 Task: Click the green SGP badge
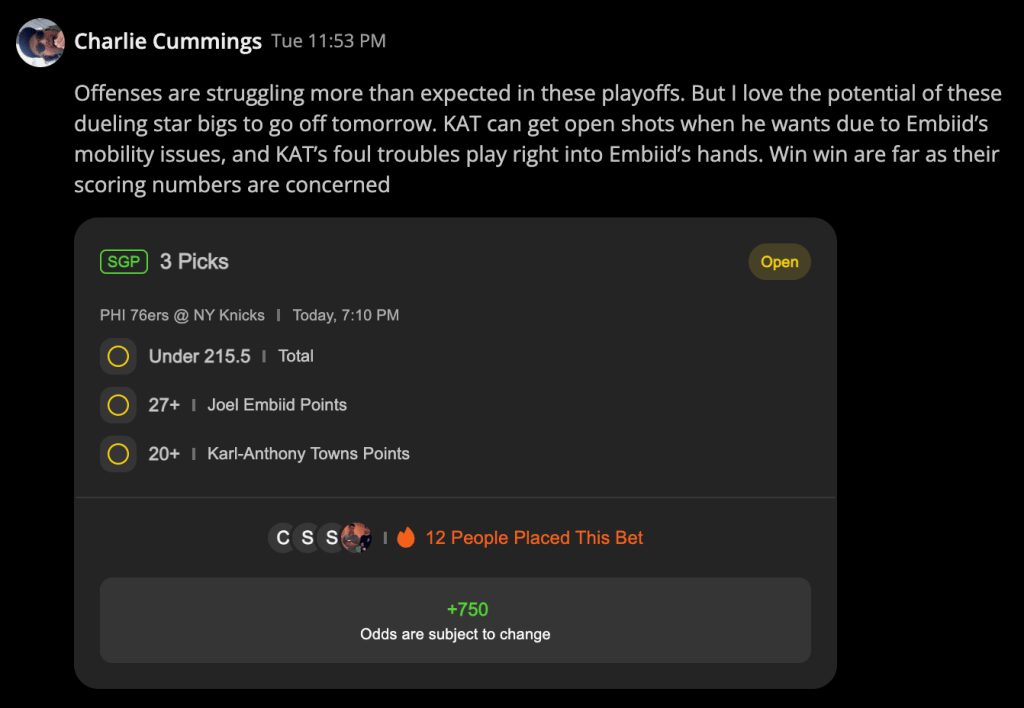[x=123, y=262]
